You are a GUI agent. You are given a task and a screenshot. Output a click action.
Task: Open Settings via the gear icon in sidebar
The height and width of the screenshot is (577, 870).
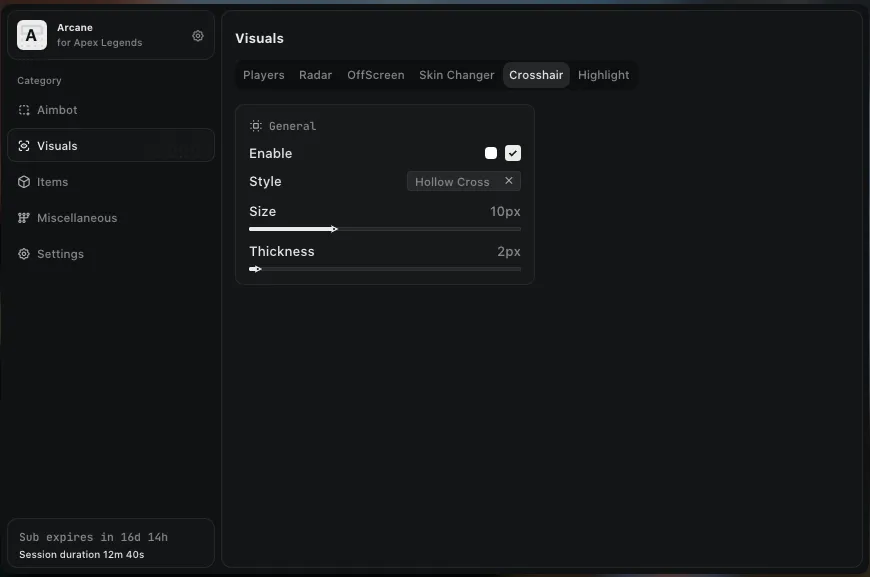[22, 254]
